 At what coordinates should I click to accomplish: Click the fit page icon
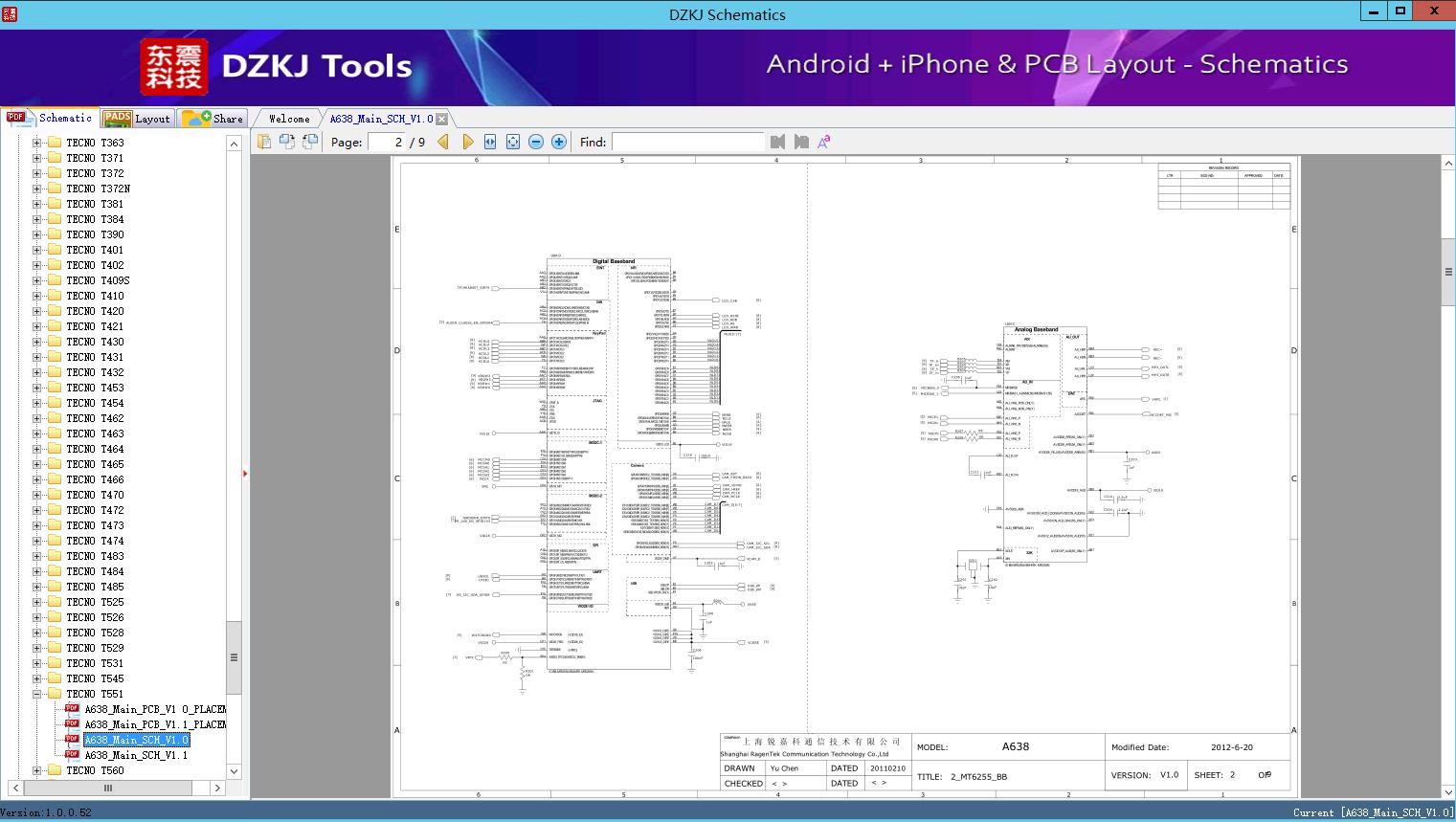click(513, 142)
